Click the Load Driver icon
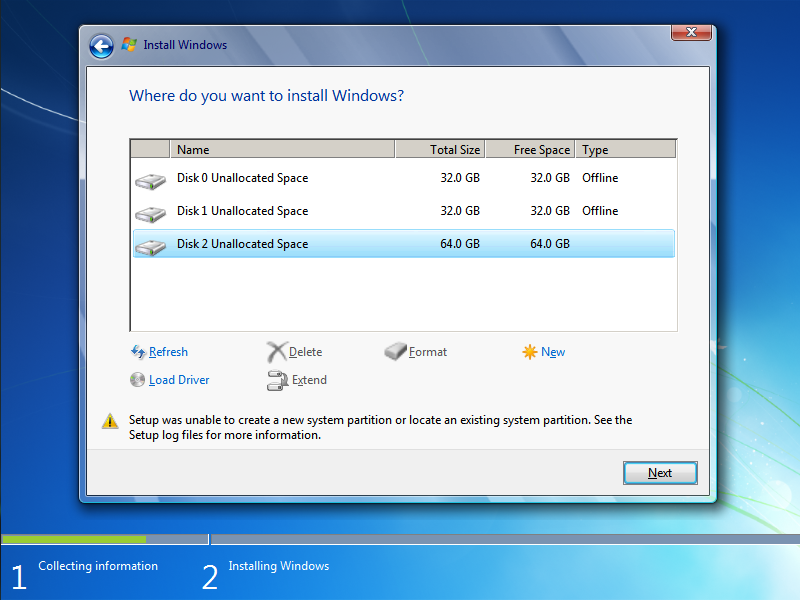This screenshot has width=800, height=600. pos(137,380)
